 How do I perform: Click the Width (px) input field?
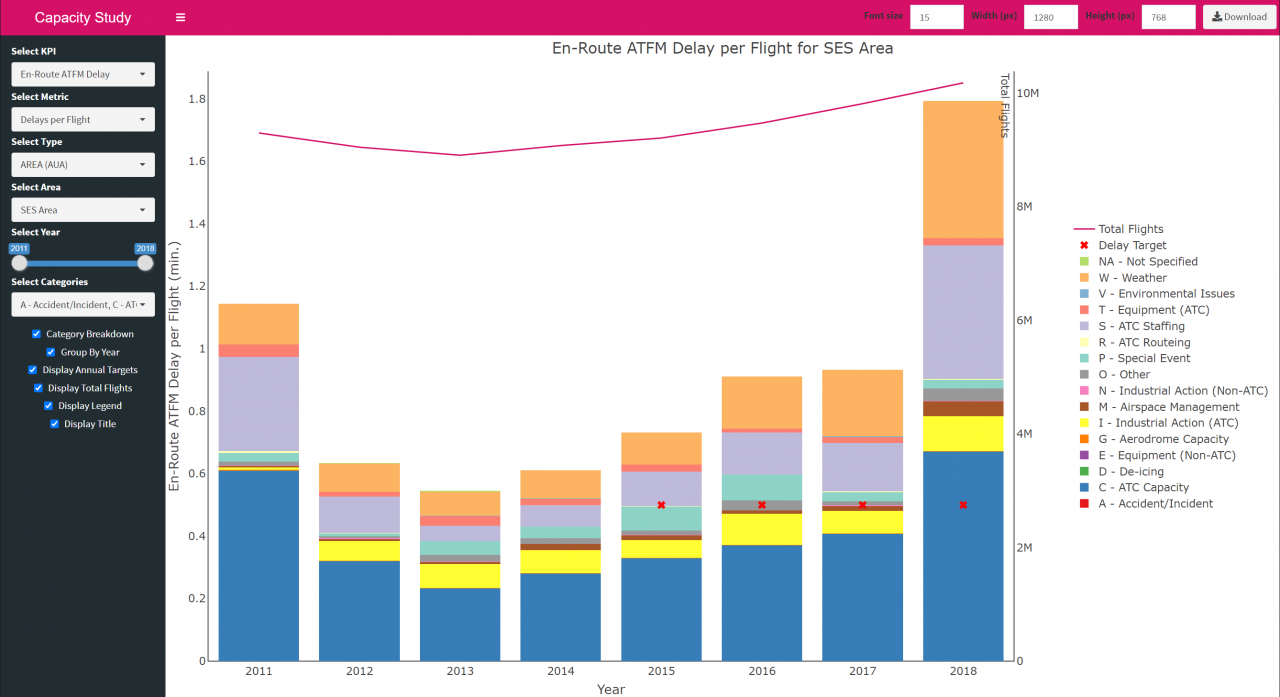1050,17
